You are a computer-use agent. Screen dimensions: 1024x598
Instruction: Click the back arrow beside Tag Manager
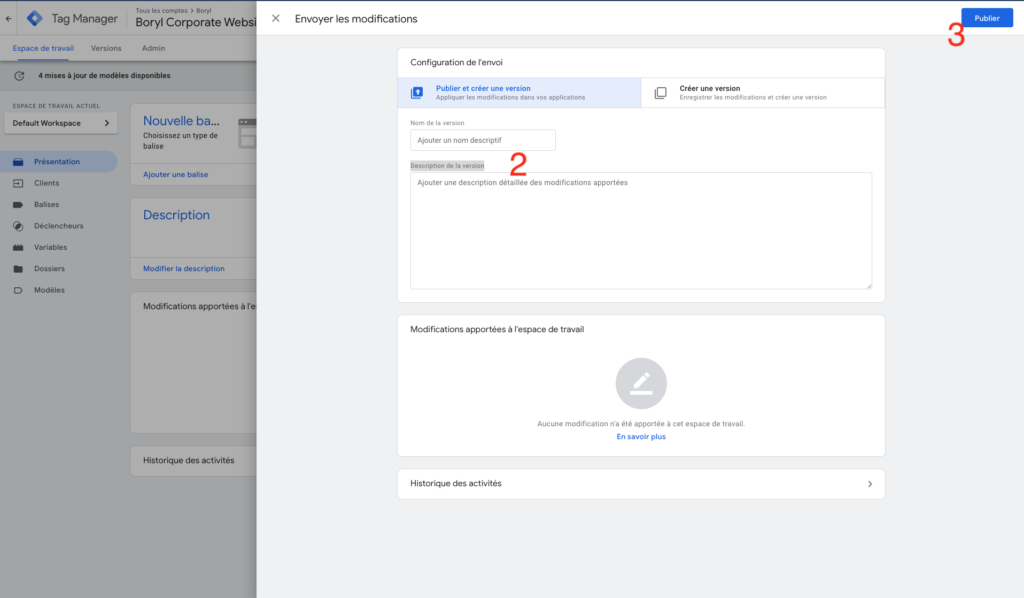pyautogui.click(x=8, y=19)
